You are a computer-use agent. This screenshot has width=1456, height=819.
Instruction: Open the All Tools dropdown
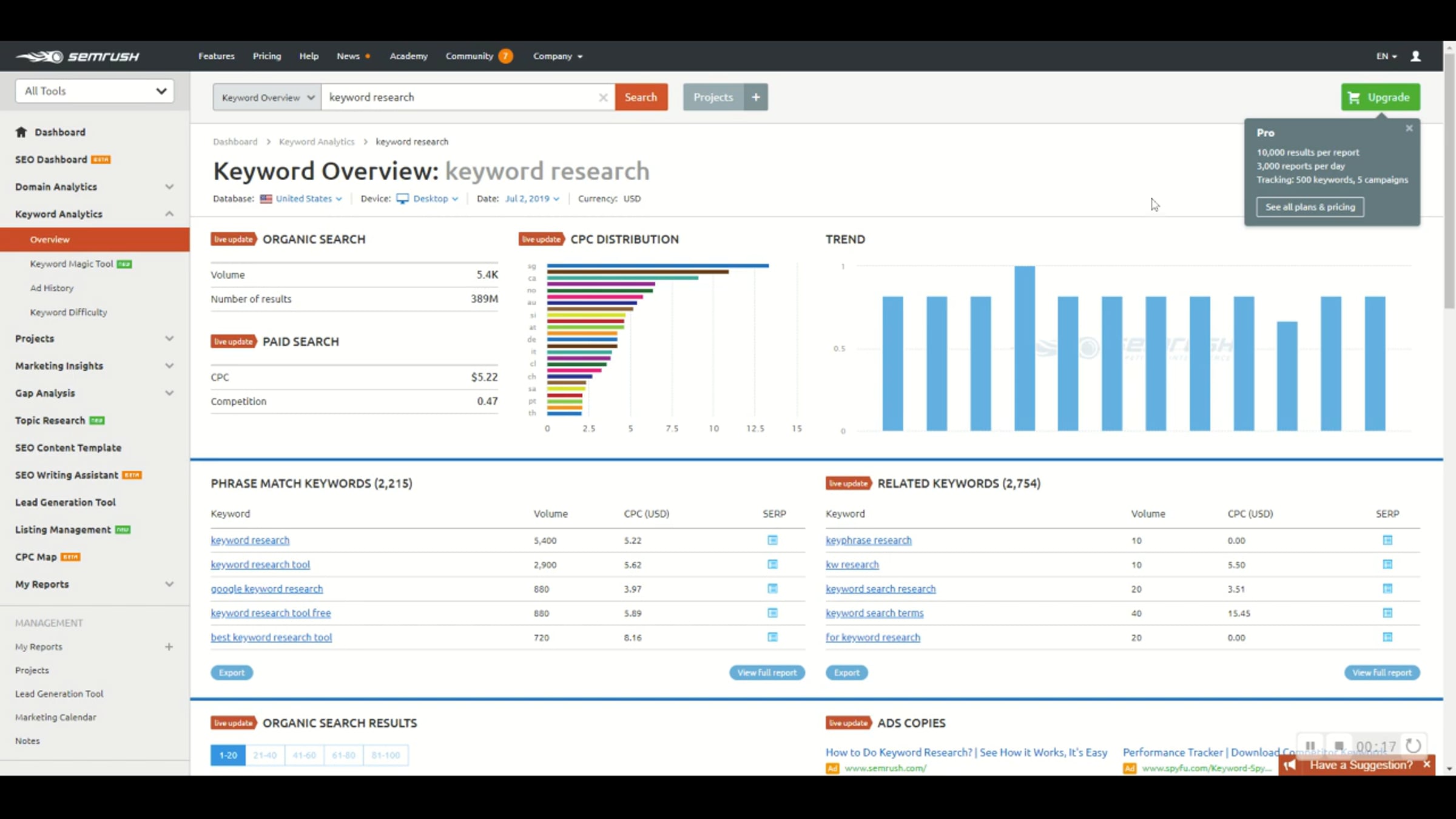(x=95, y=91)
